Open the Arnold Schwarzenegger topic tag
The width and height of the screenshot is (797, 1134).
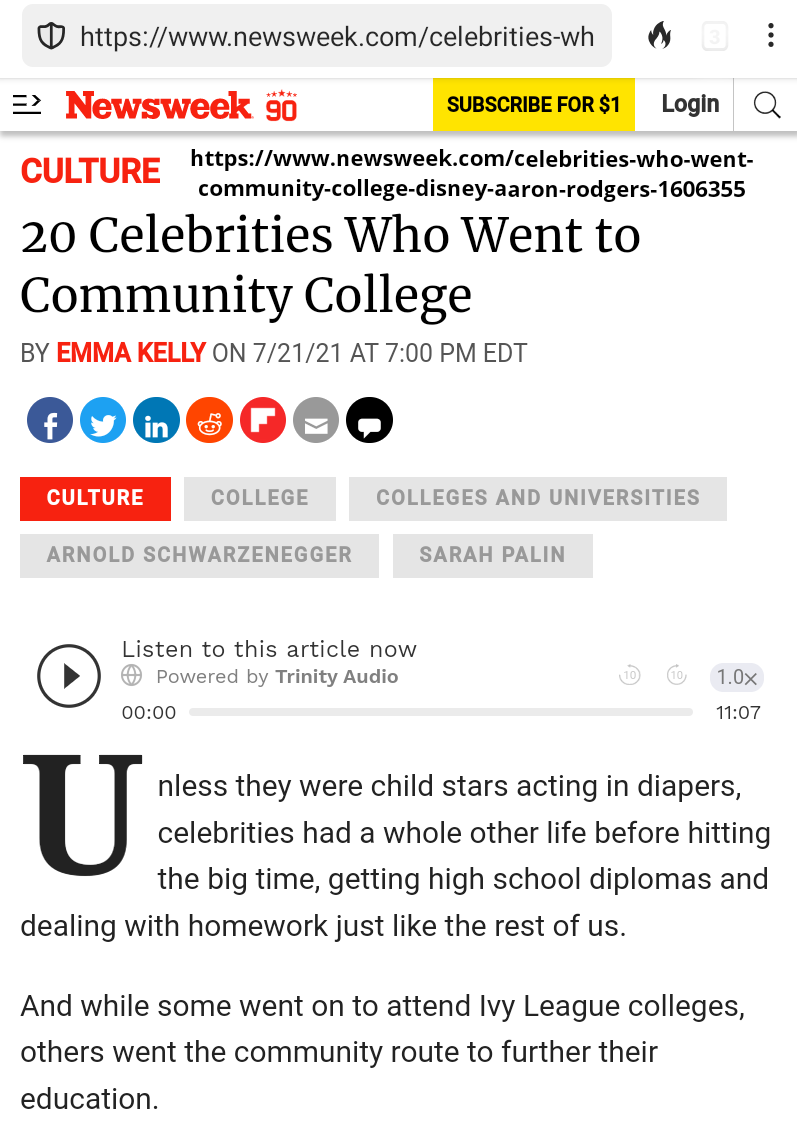199,555
